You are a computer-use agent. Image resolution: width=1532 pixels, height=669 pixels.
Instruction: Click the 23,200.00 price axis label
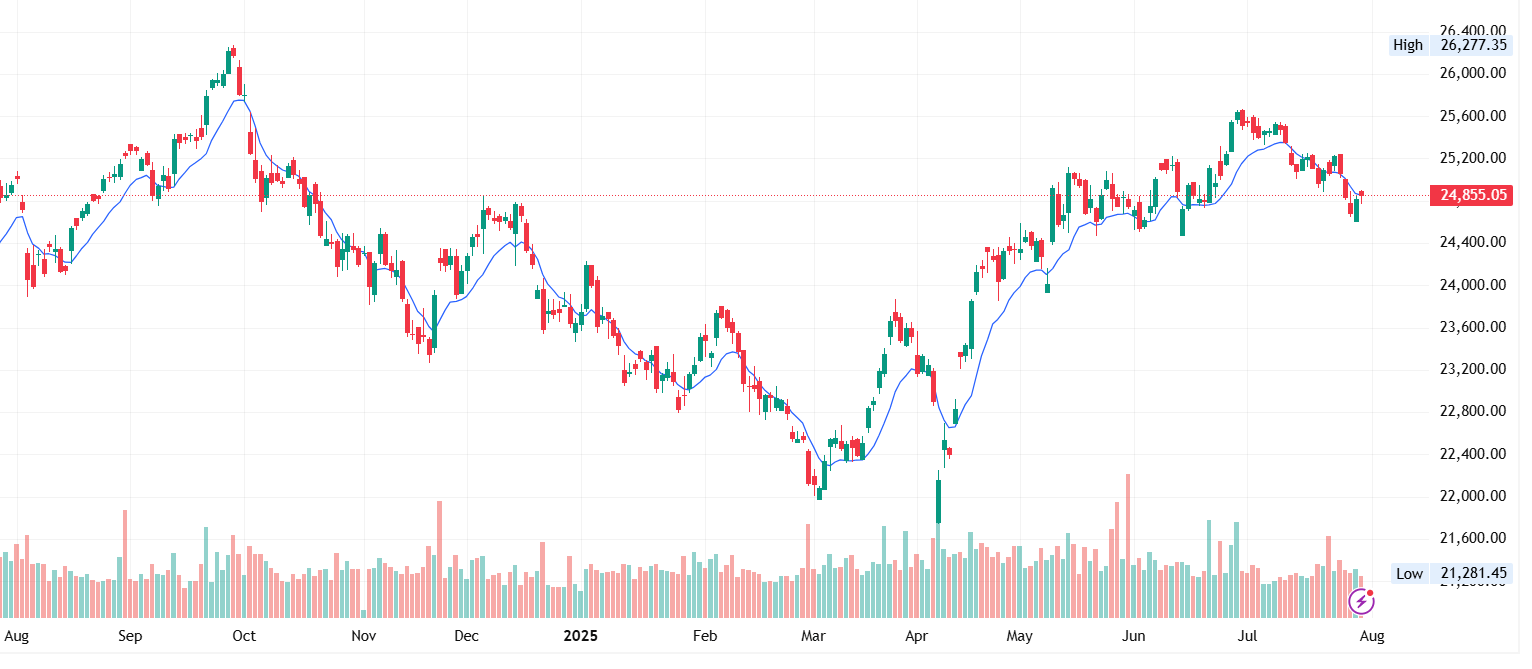click(x=1473, y=369)
